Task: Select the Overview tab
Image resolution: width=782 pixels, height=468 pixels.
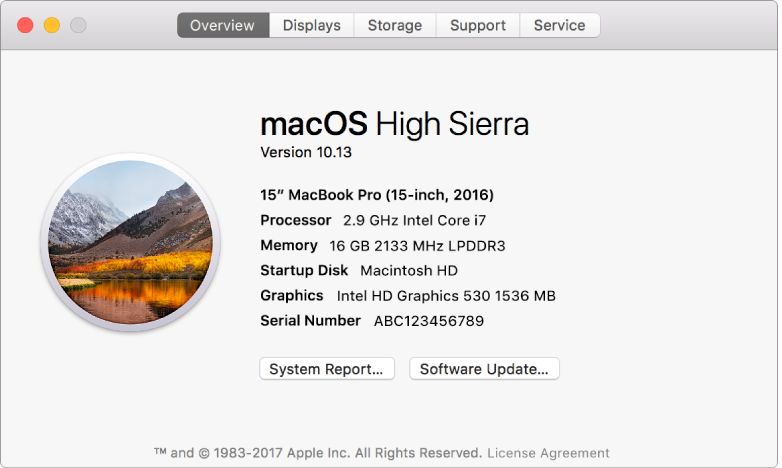Action: point(222,25)
